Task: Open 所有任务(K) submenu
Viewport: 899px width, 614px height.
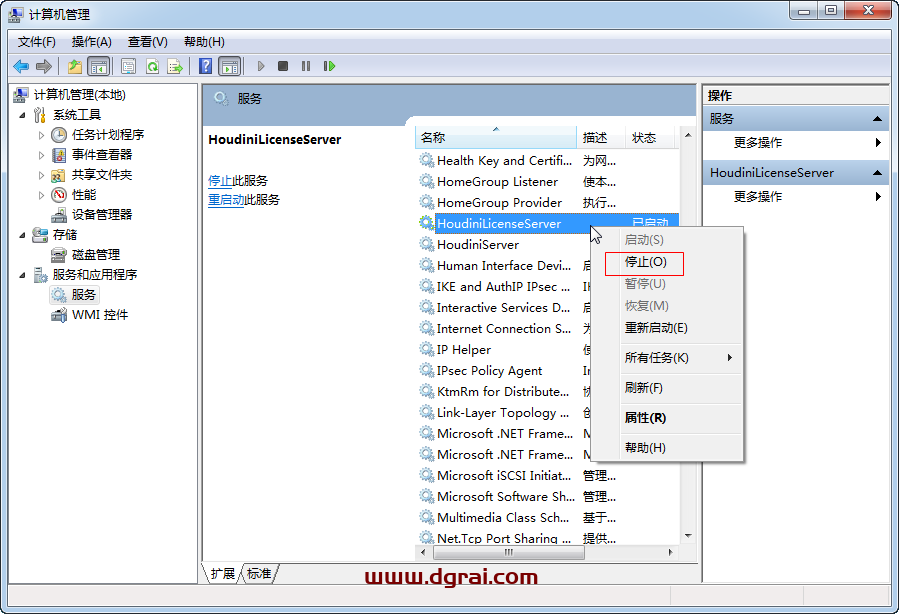Action: pos(667,358)
